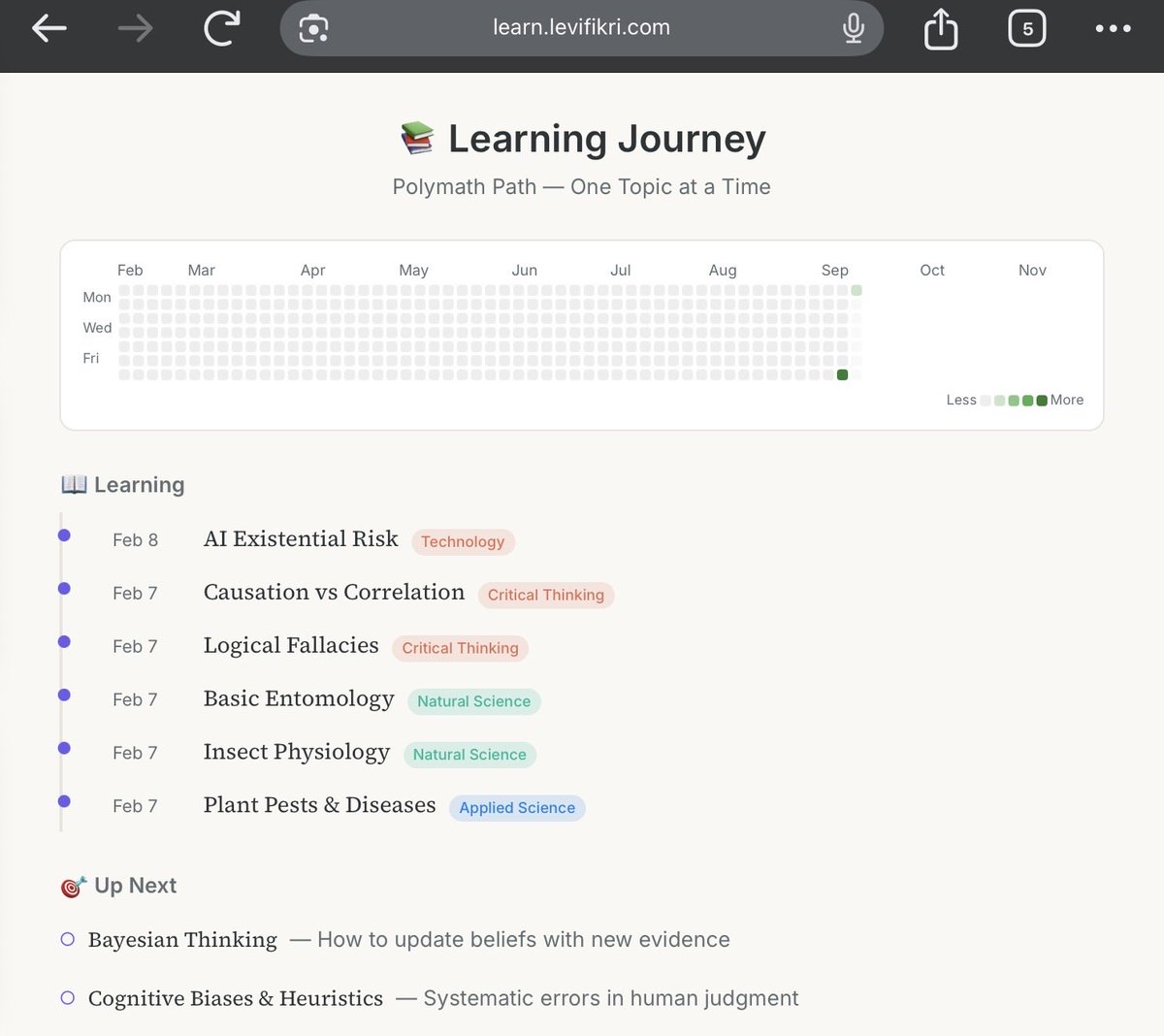The width and height of the screenshot is (1164, 1036).
Task: Click the browser forward arrow
Action: 135,28
